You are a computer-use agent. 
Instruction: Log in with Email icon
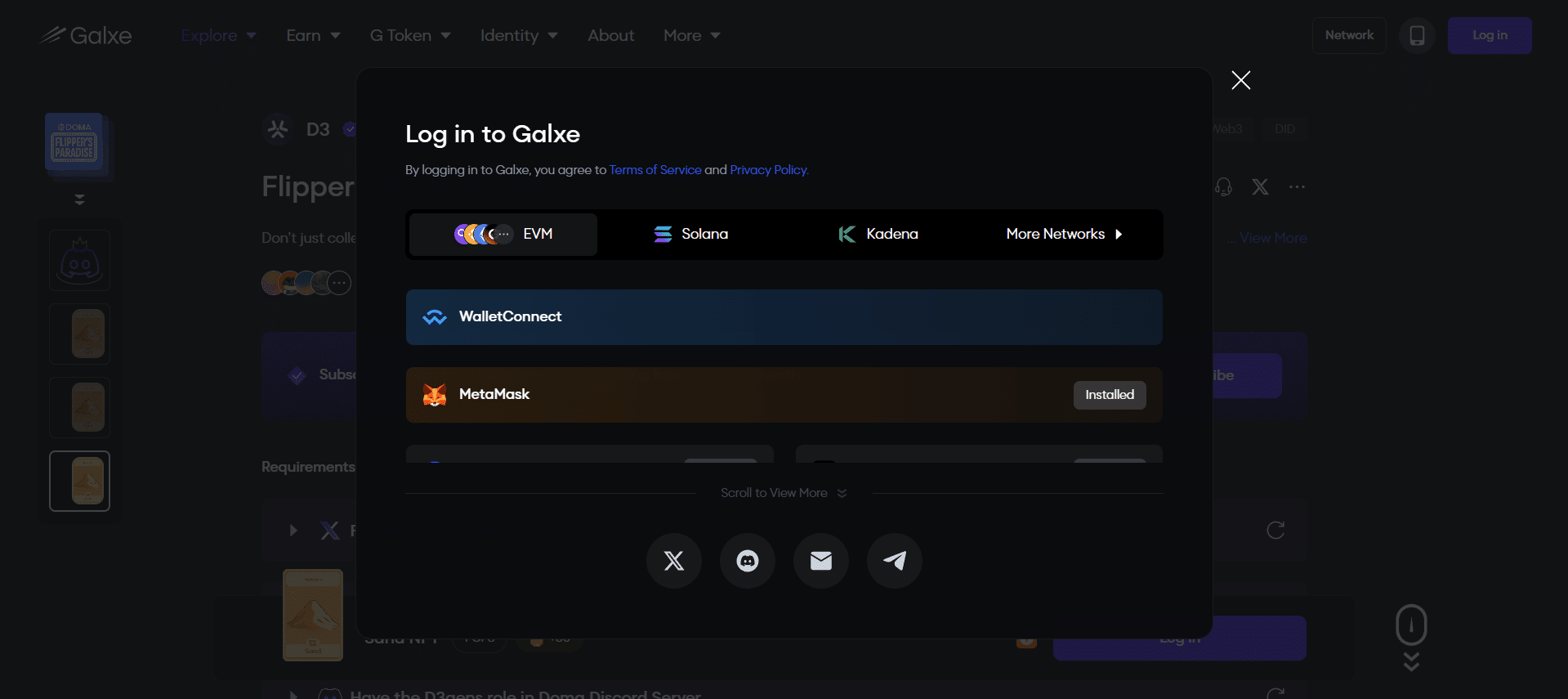click(x=821, y=561)
